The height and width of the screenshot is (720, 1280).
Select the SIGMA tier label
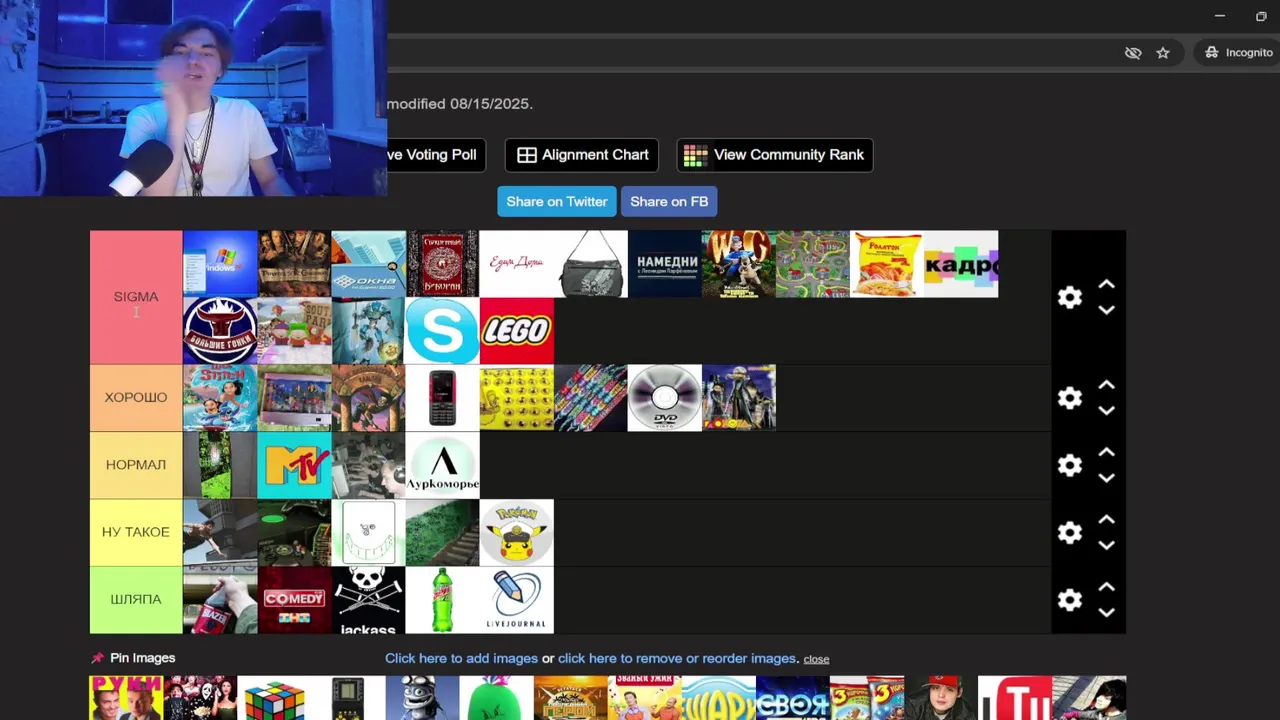click(x=136, y=297)
